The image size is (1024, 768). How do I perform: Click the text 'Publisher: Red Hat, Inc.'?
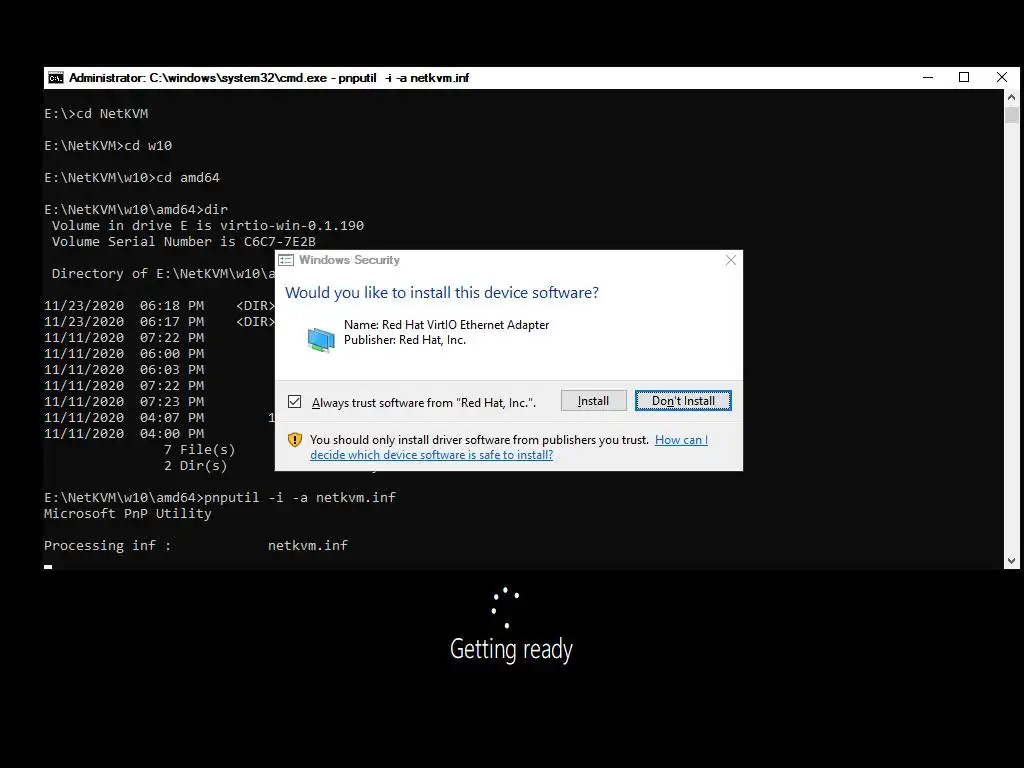point(405,340)
